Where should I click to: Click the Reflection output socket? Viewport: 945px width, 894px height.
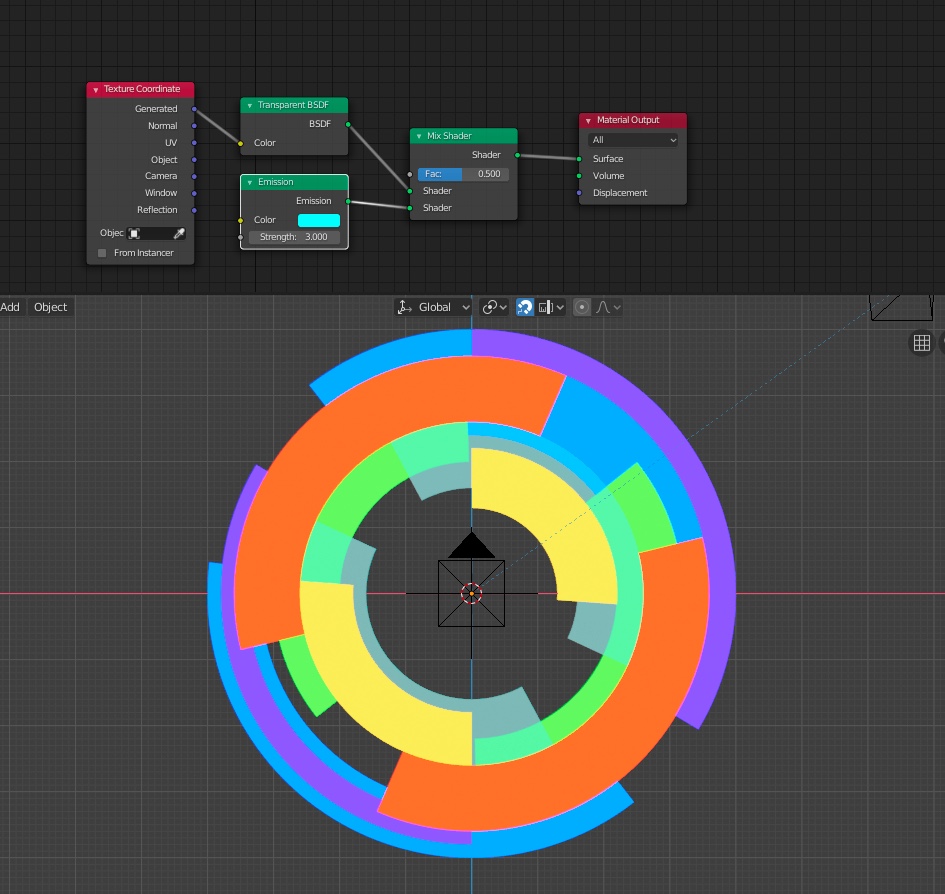pyautogui.click(x=194, y=210)
